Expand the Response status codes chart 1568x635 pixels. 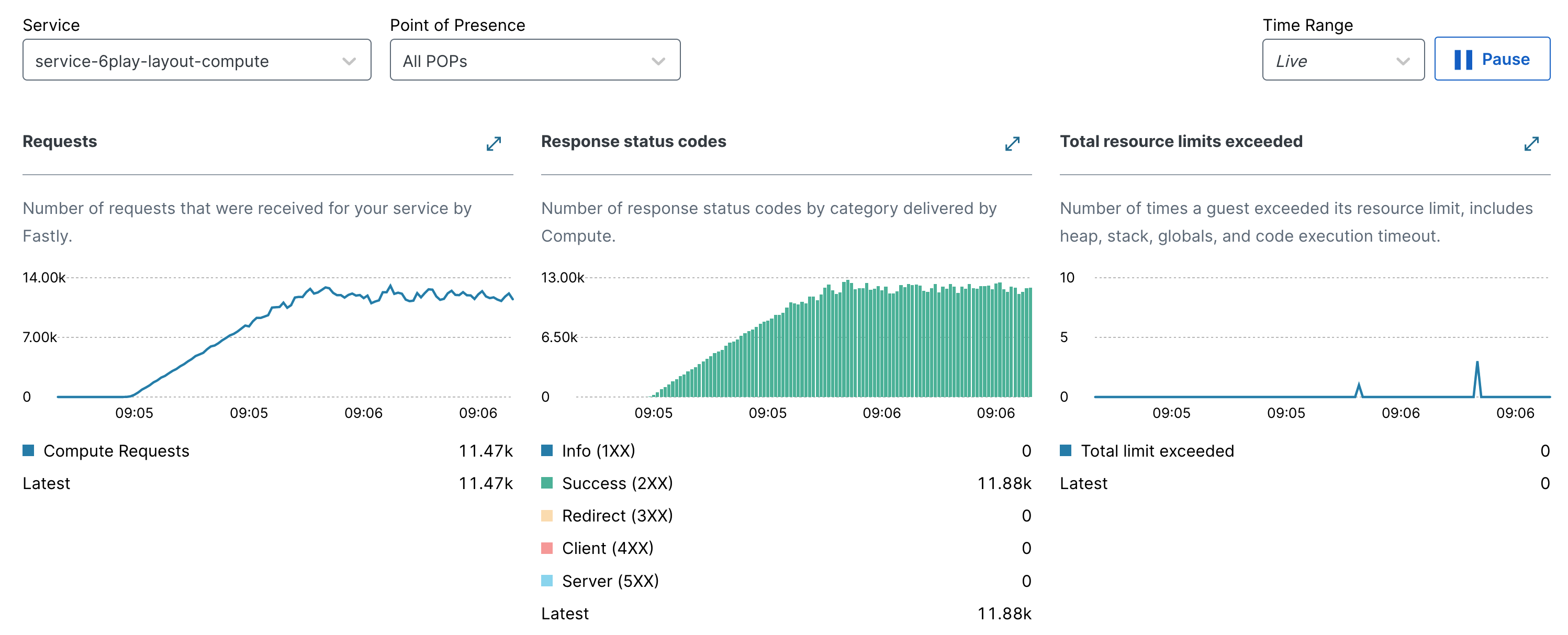(1012, 143)
